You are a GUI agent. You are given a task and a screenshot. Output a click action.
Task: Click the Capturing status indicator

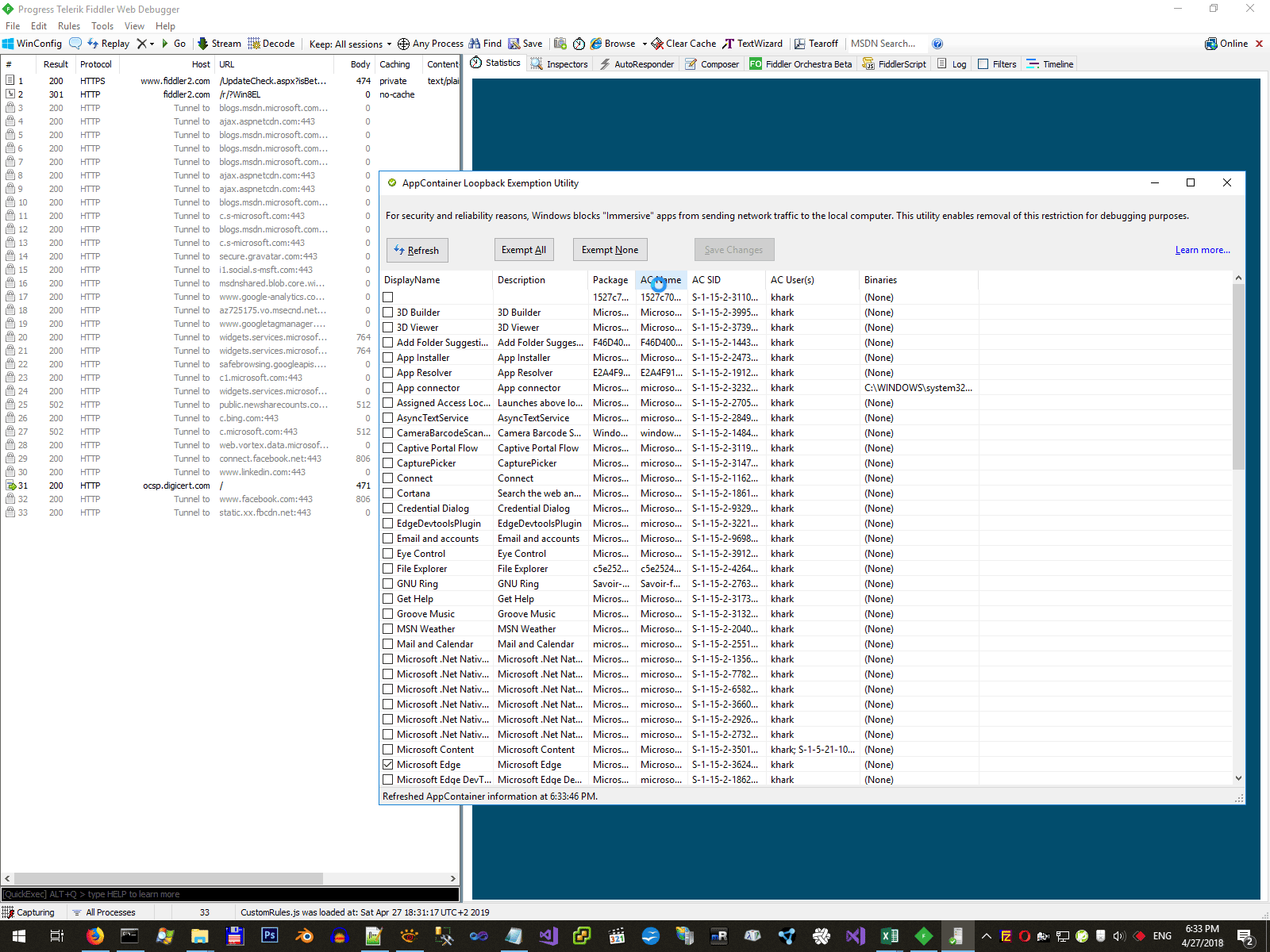[29, 912]
